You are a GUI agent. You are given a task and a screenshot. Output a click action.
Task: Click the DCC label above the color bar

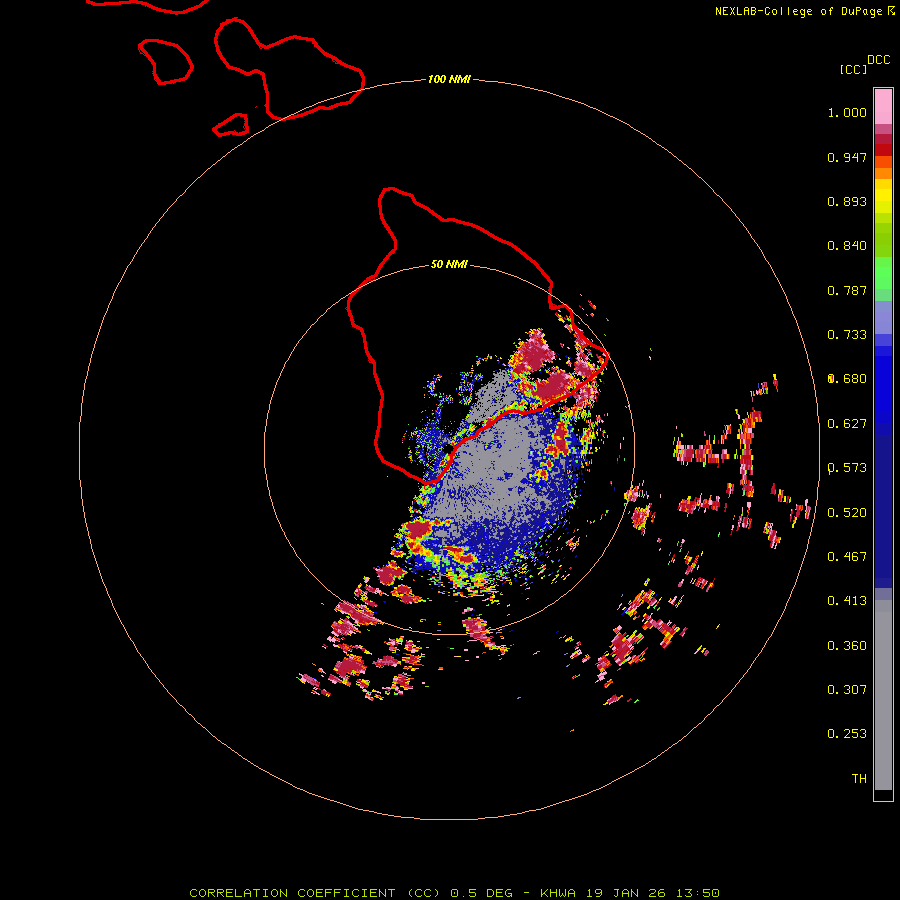pyautogui.click(x=879, y=60)
